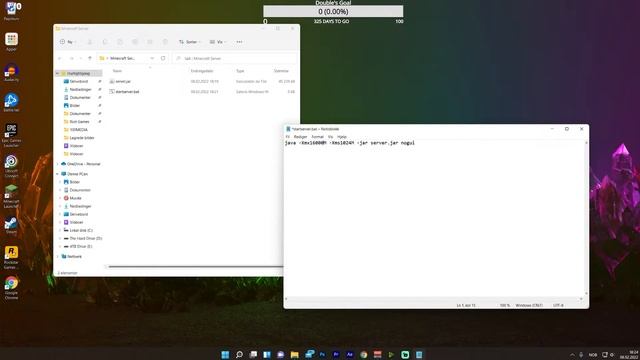Viewport: 640px width, 360px height.
Task: Expand the OneDrive - Personal node
Action: pyautogui.click(x=57, y=164)
